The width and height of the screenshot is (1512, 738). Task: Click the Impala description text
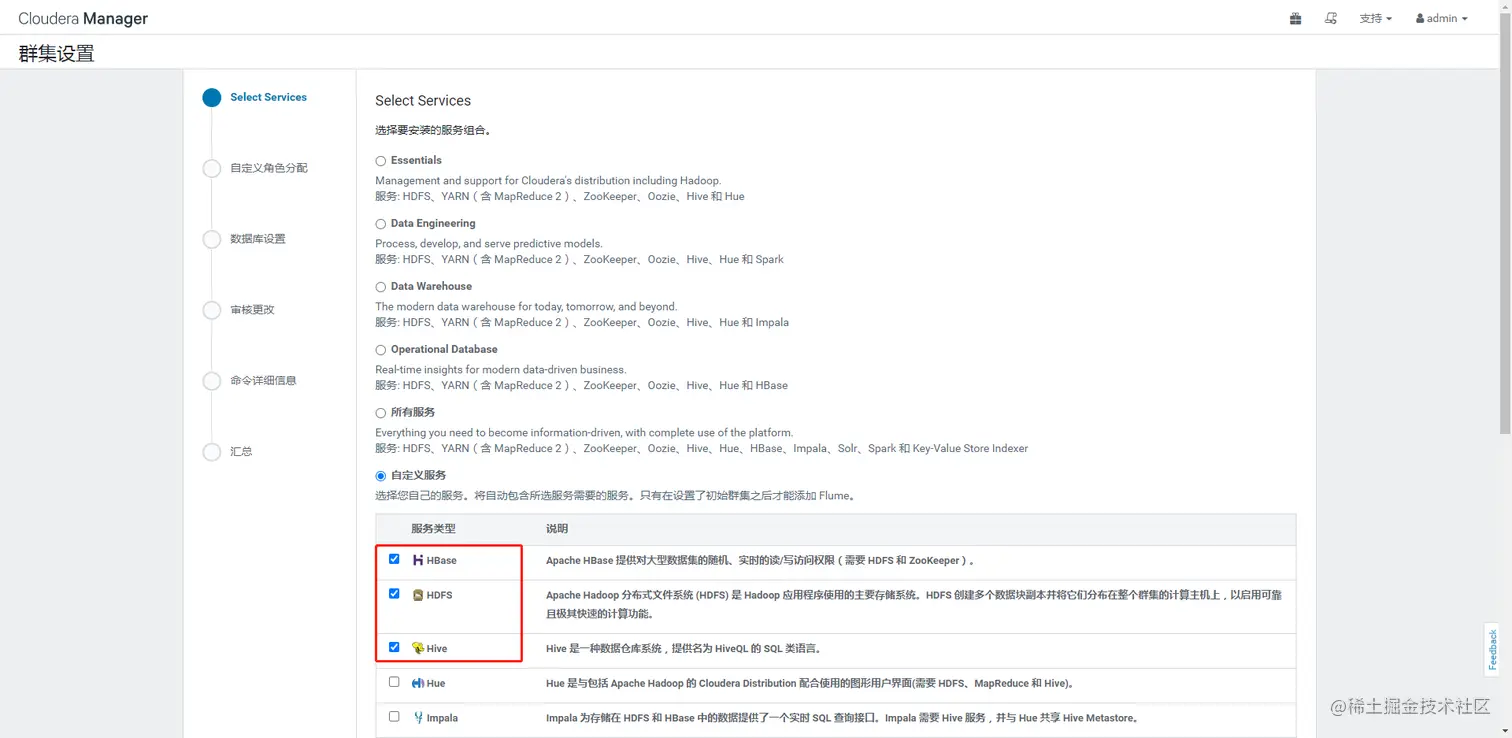(842, 718)
